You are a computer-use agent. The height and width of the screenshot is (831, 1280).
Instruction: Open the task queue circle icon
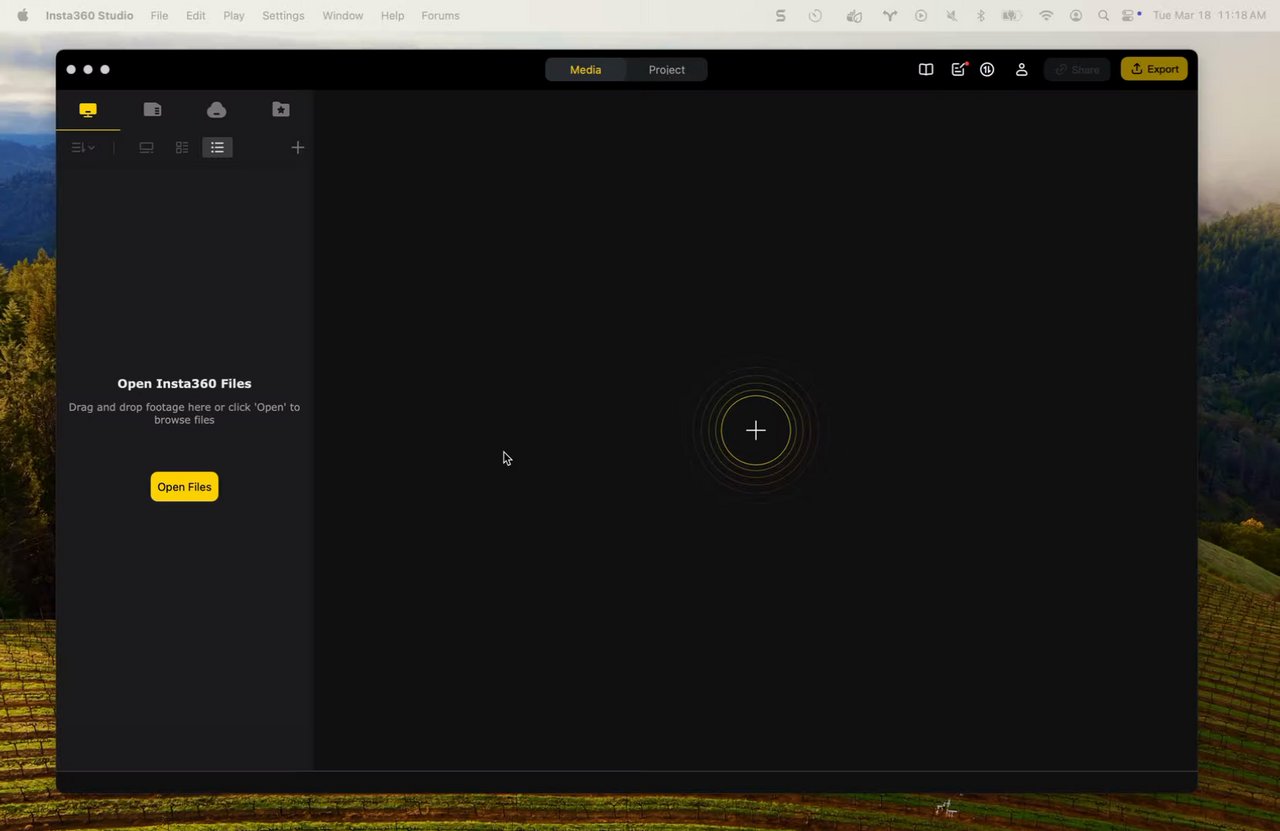point(987,70)
